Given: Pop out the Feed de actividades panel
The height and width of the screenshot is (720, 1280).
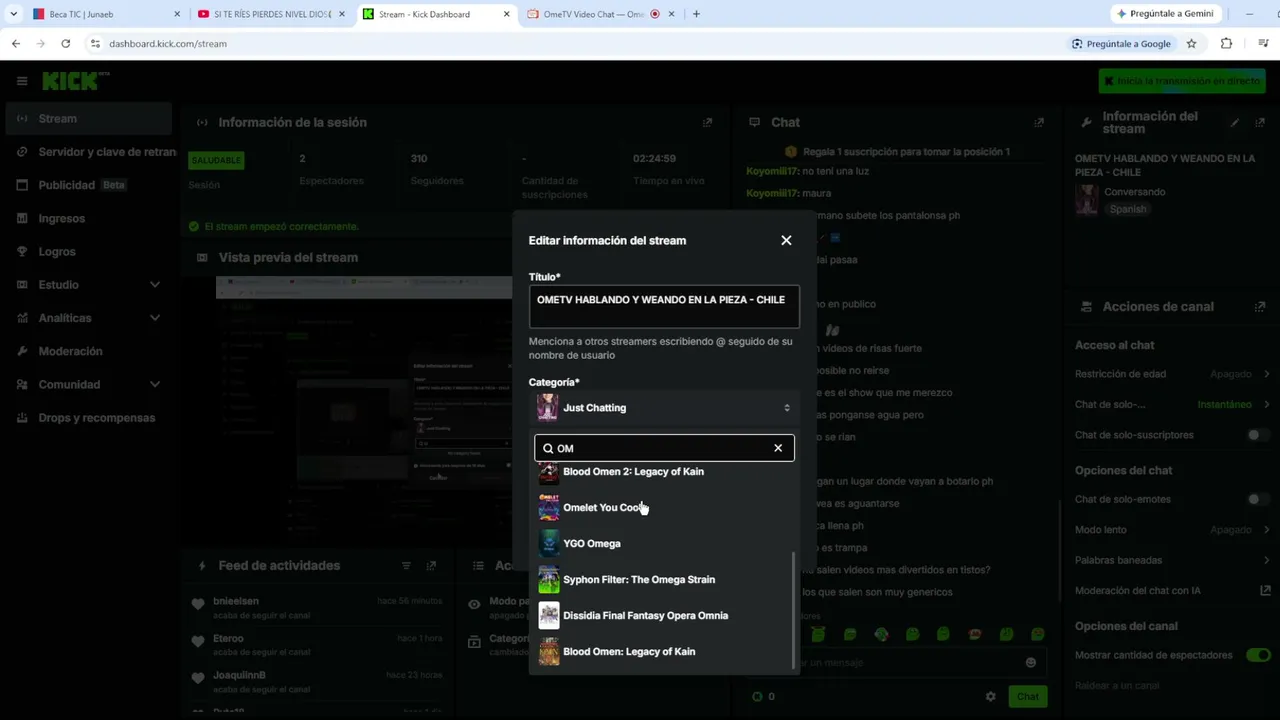Looking at the screenshot, I should [431, 566].
